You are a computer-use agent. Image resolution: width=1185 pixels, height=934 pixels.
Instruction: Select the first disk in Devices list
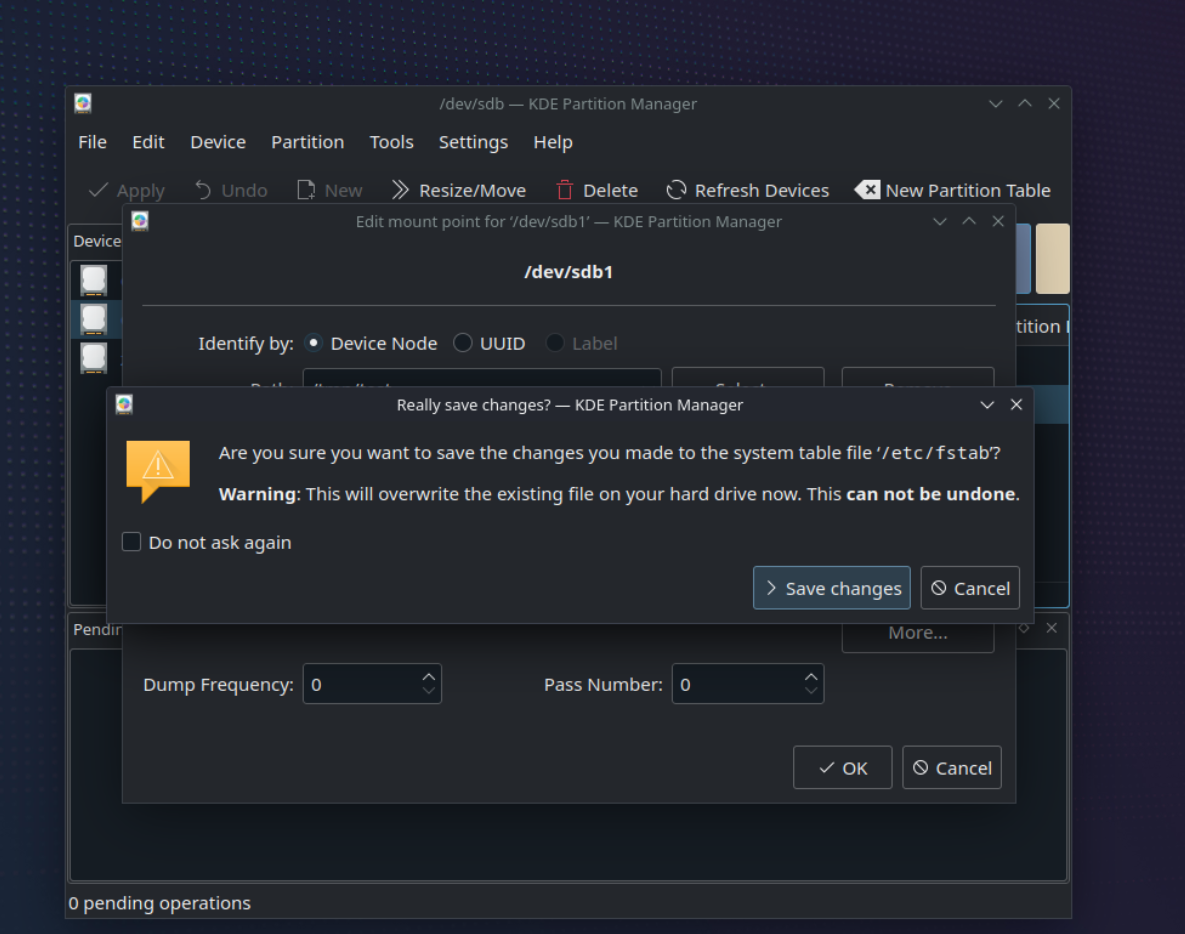point(94,280)
